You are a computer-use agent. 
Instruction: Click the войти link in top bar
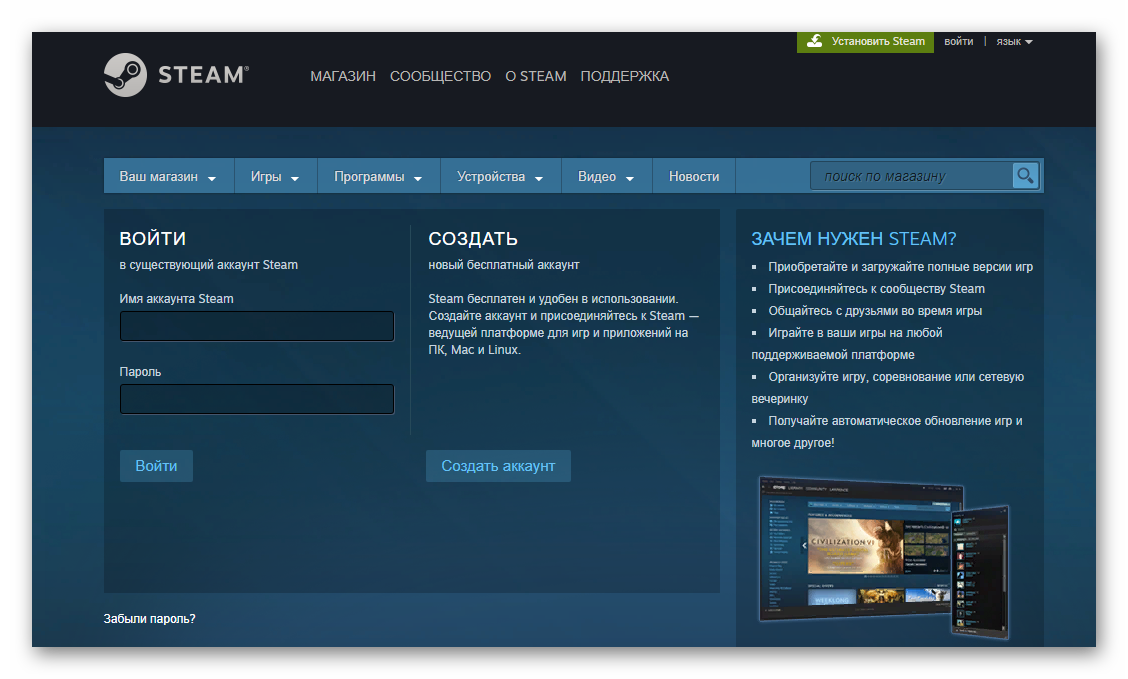[x=958, y=42]
